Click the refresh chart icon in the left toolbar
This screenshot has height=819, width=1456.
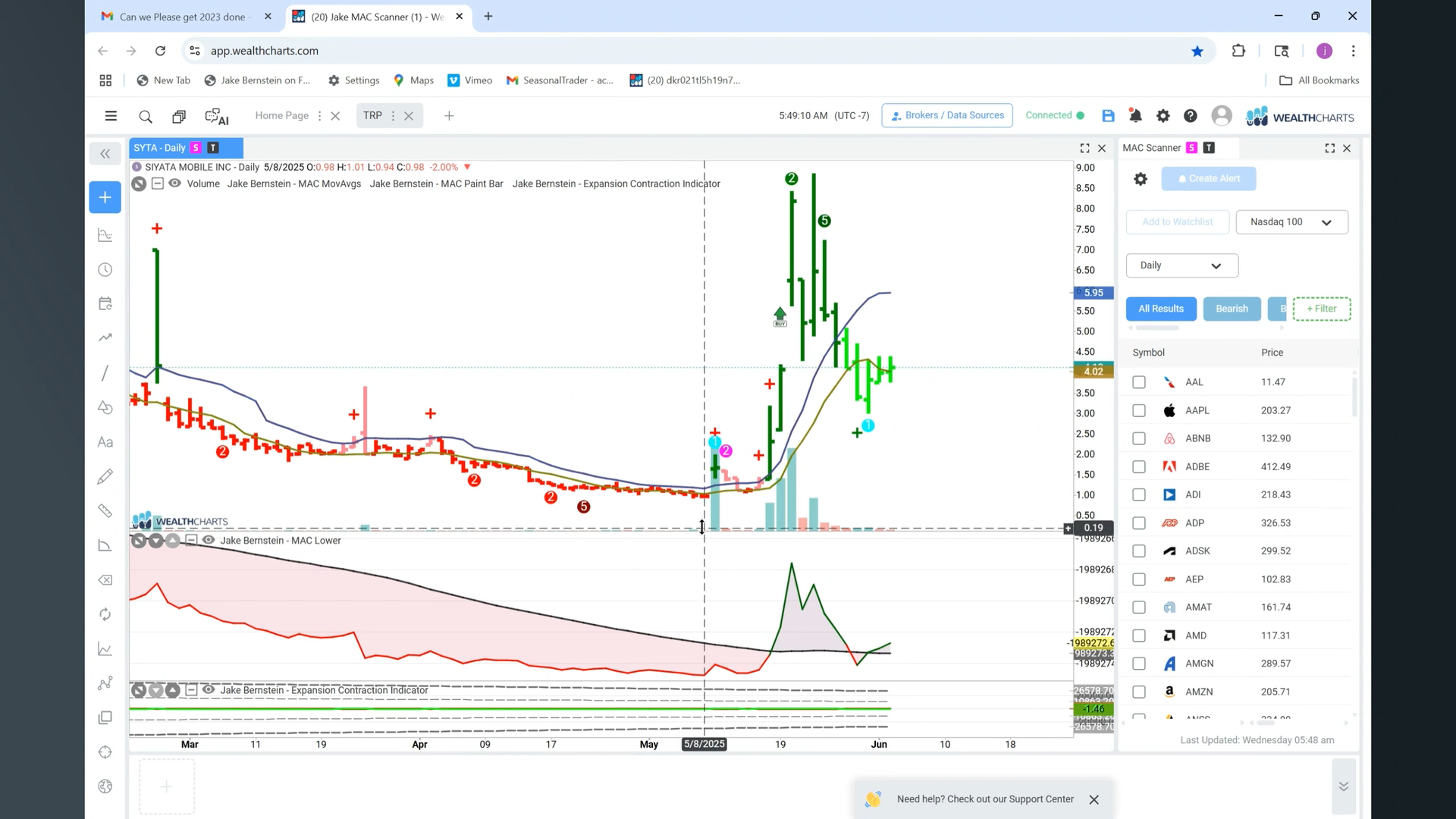[105, 614]
